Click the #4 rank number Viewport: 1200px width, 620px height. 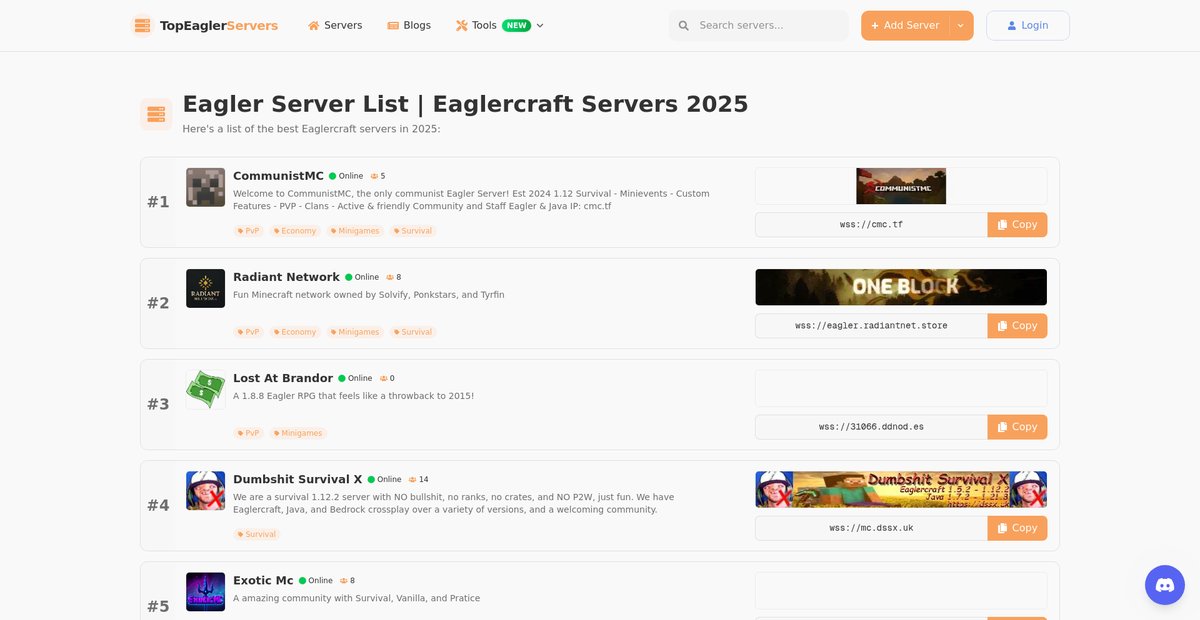pos(158,505)
